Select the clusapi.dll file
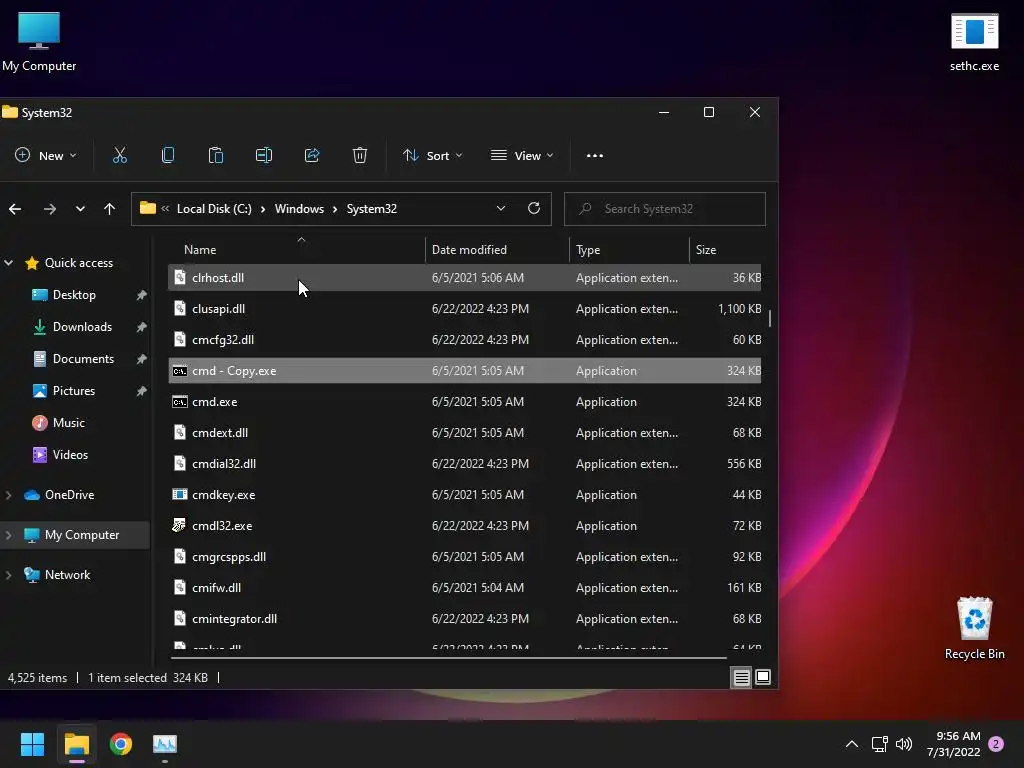This screenshot has width=1024, height=768. 465,309
